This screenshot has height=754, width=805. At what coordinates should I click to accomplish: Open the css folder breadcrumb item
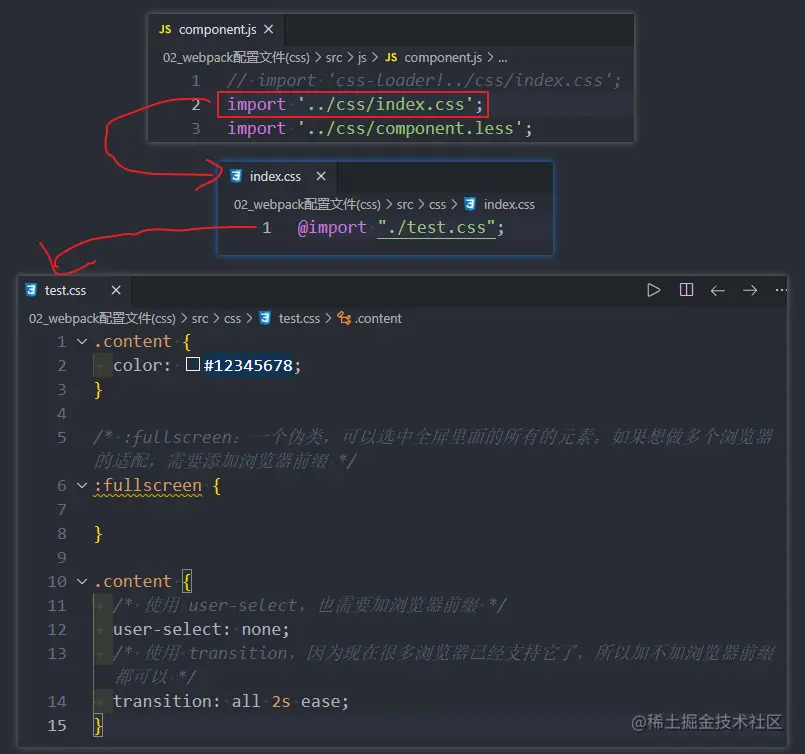(x=233, y=318)
